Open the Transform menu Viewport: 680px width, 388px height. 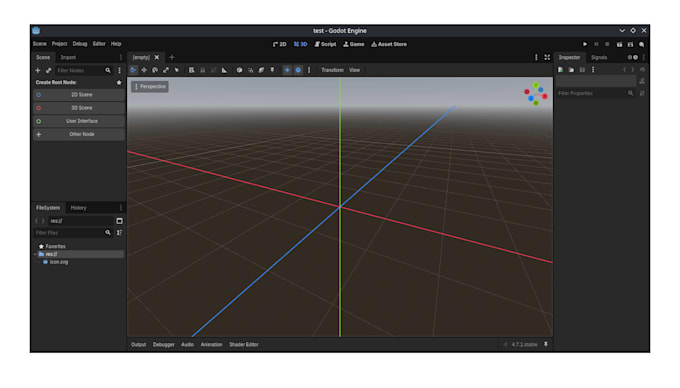pos(332,70)
